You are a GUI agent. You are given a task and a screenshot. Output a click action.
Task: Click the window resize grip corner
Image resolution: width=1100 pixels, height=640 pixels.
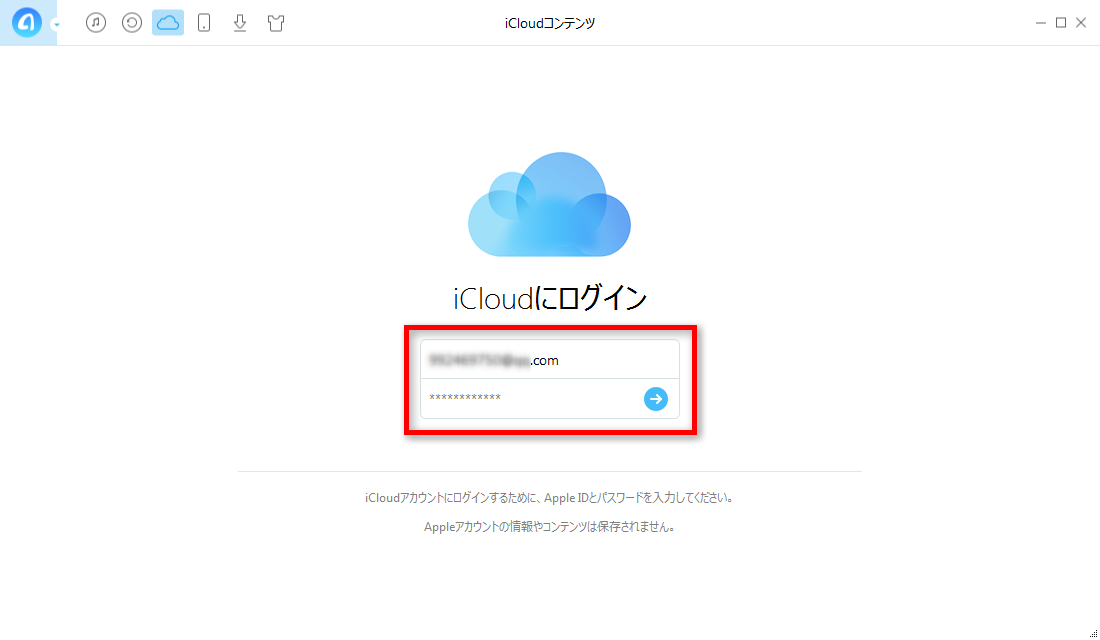coord(1093,634)
